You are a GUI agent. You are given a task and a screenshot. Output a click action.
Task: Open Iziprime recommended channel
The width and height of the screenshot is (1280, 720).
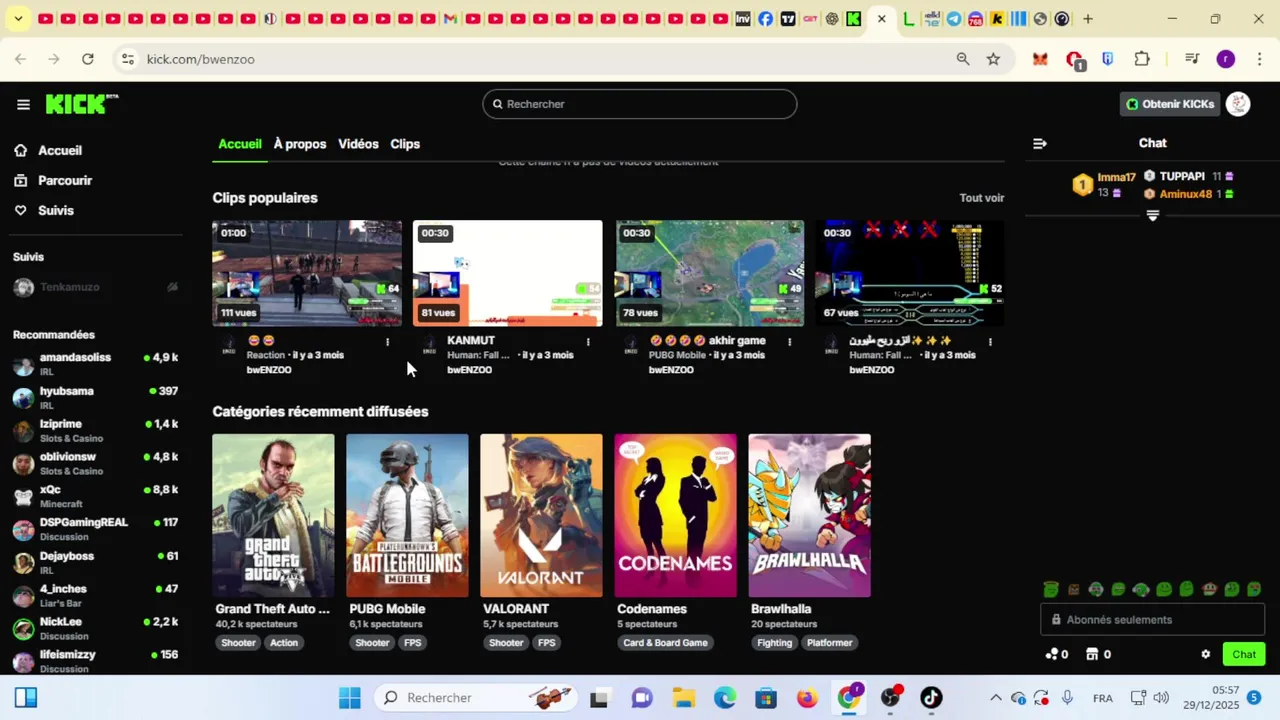pos(95,430)
